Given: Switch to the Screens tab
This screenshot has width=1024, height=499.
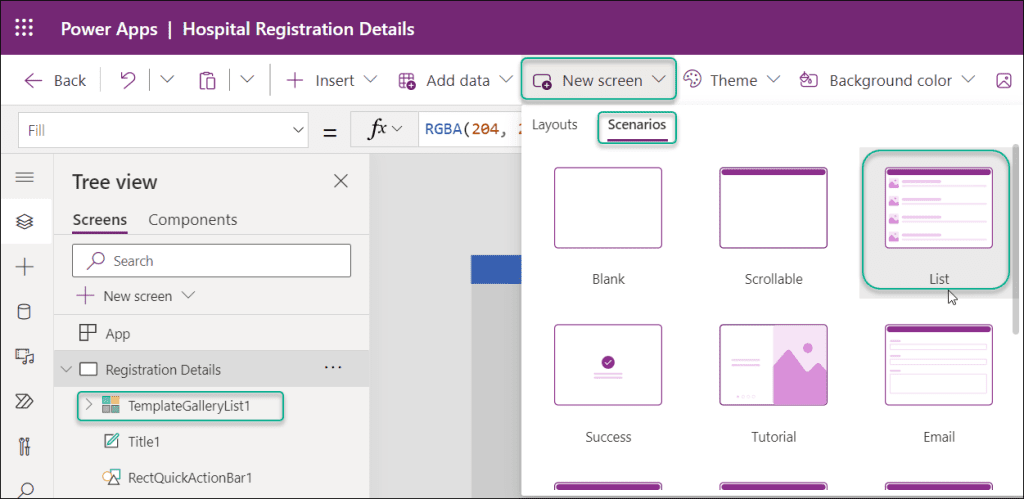Looking at the screenshot, I should click(99, 219).
